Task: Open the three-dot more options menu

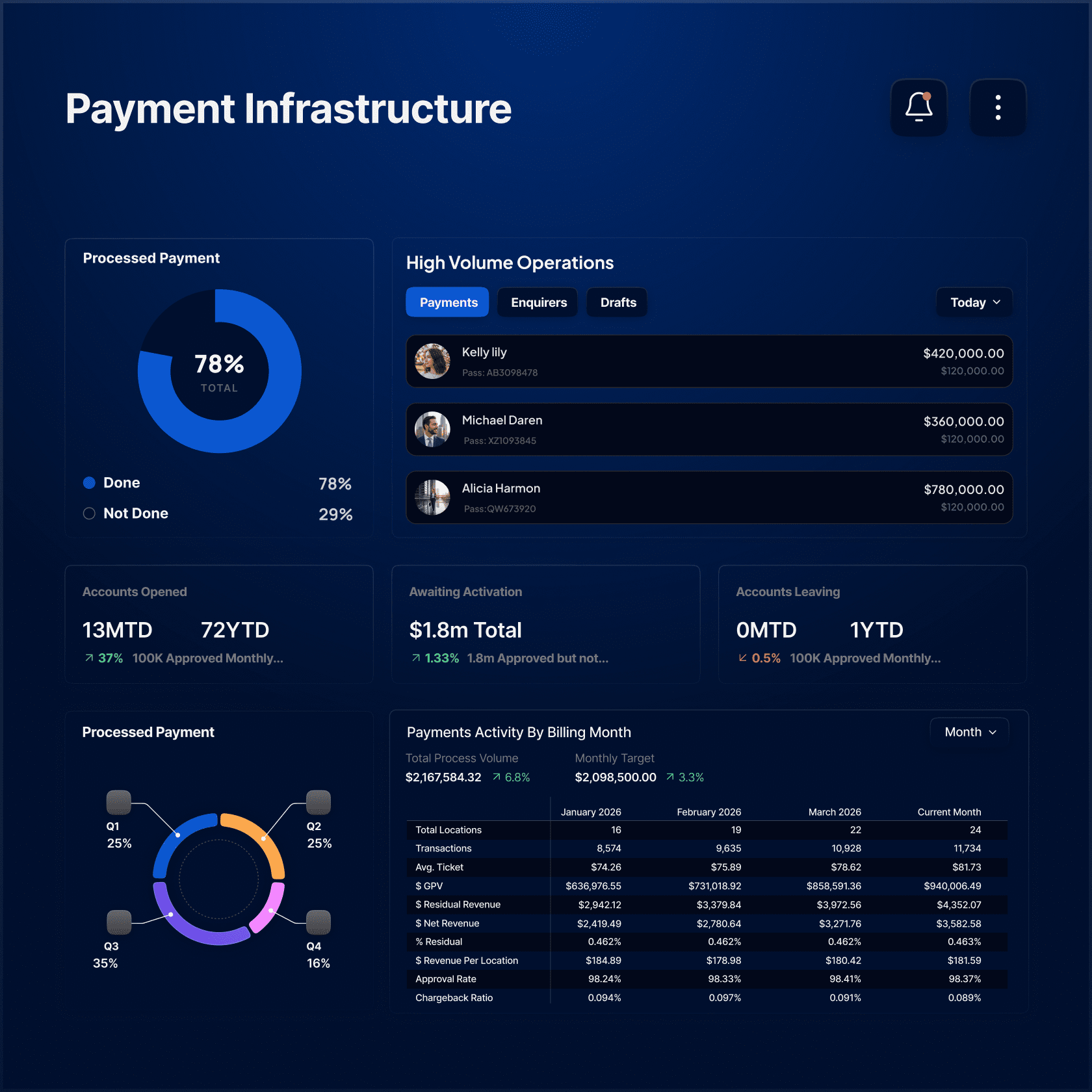Action: pos(998,107)
